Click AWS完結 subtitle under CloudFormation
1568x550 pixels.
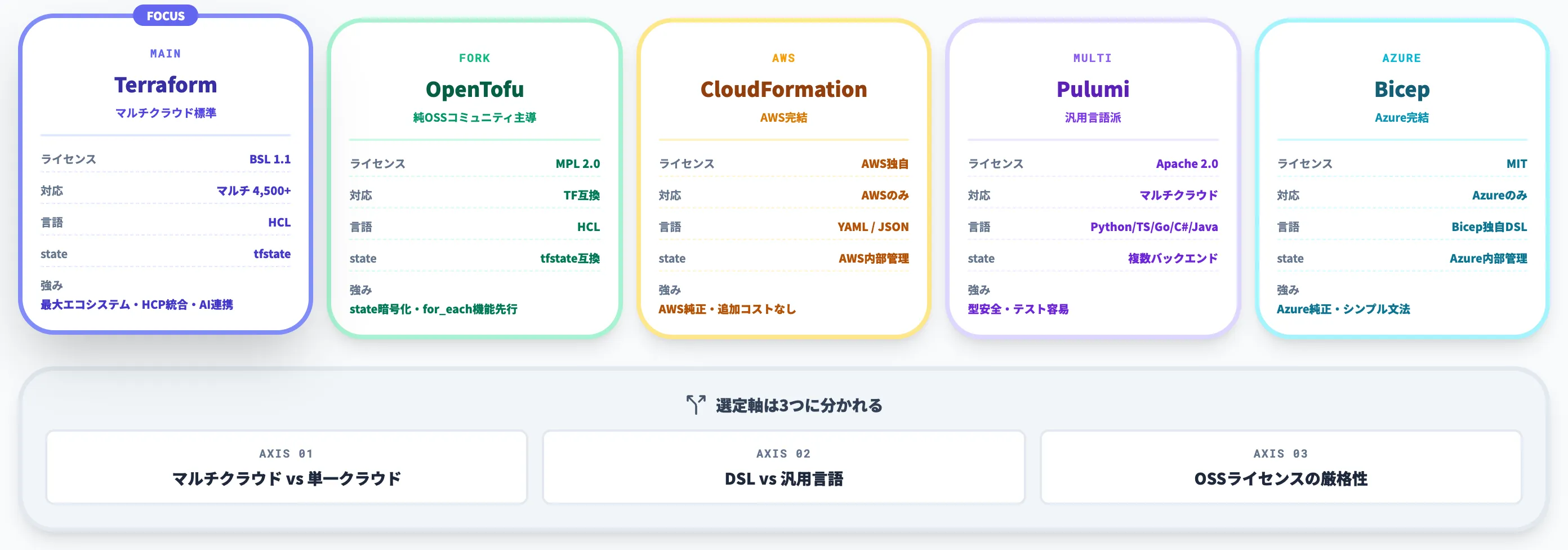[783, 118]
